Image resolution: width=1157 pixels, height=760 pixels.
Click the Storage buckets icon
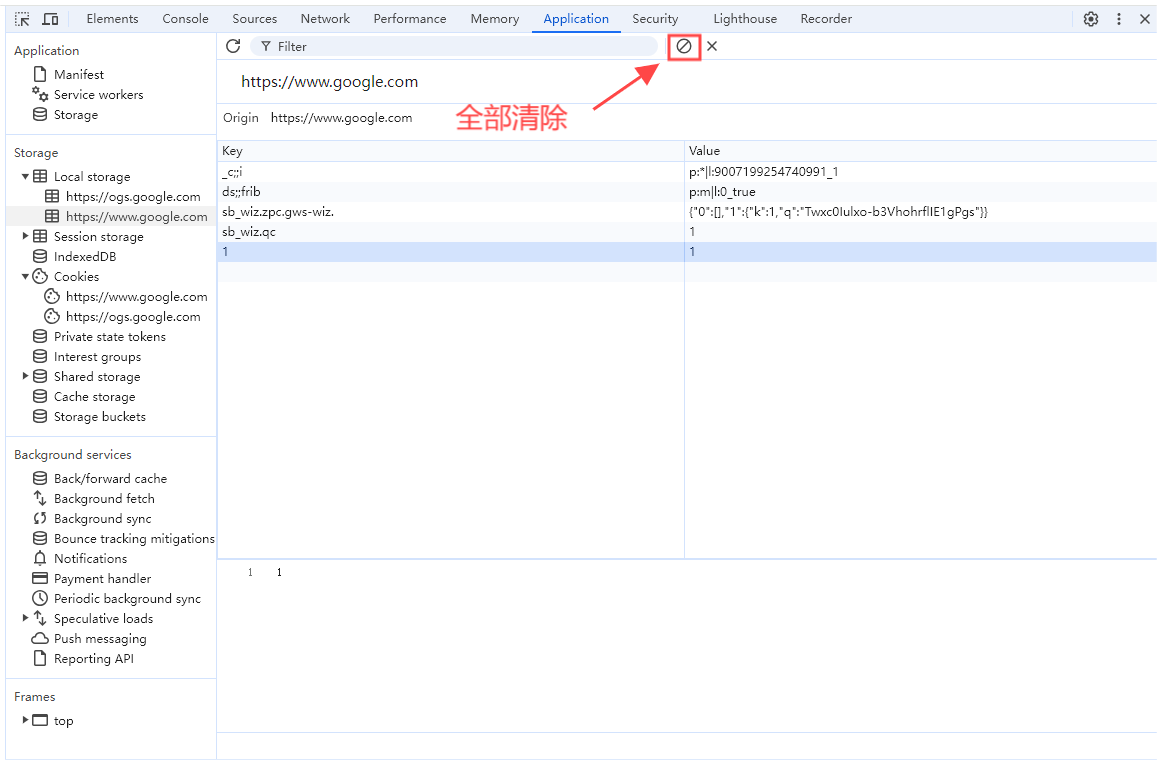(x=40, y=416)
